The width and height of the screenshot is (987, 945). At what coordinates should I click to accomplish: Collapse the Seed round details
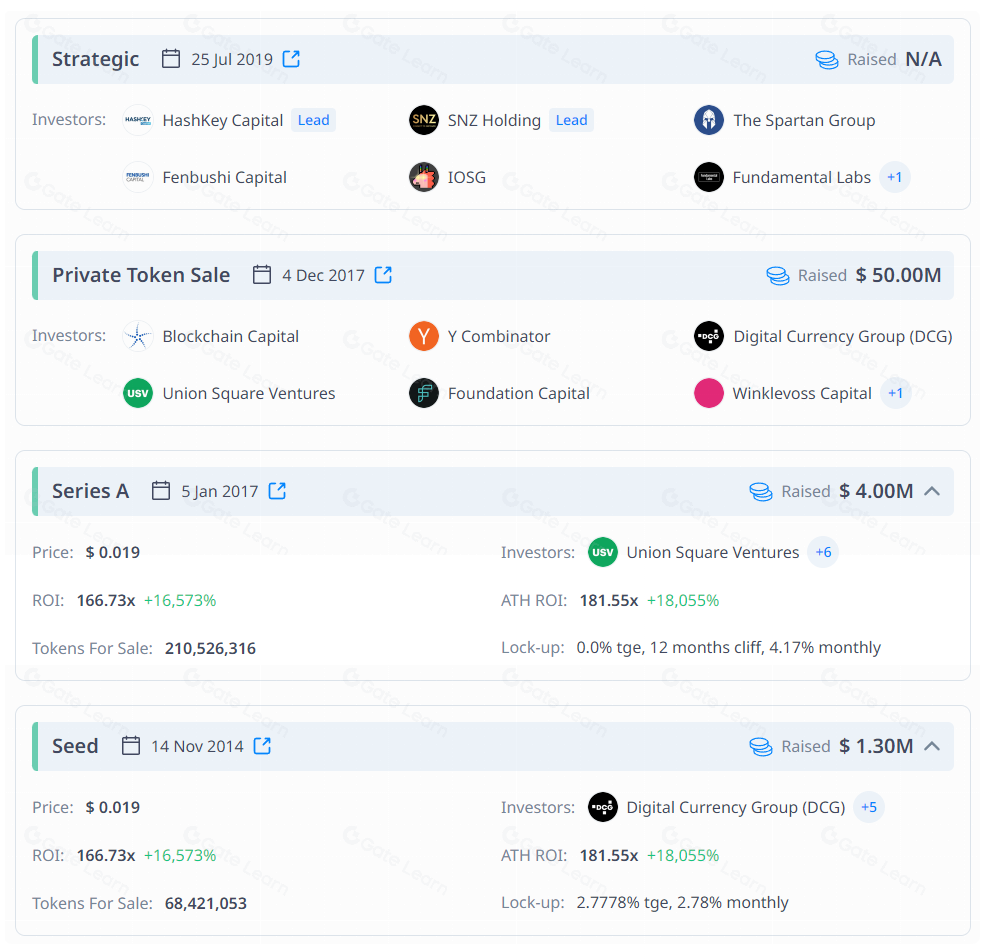click(x=932, y=746)
